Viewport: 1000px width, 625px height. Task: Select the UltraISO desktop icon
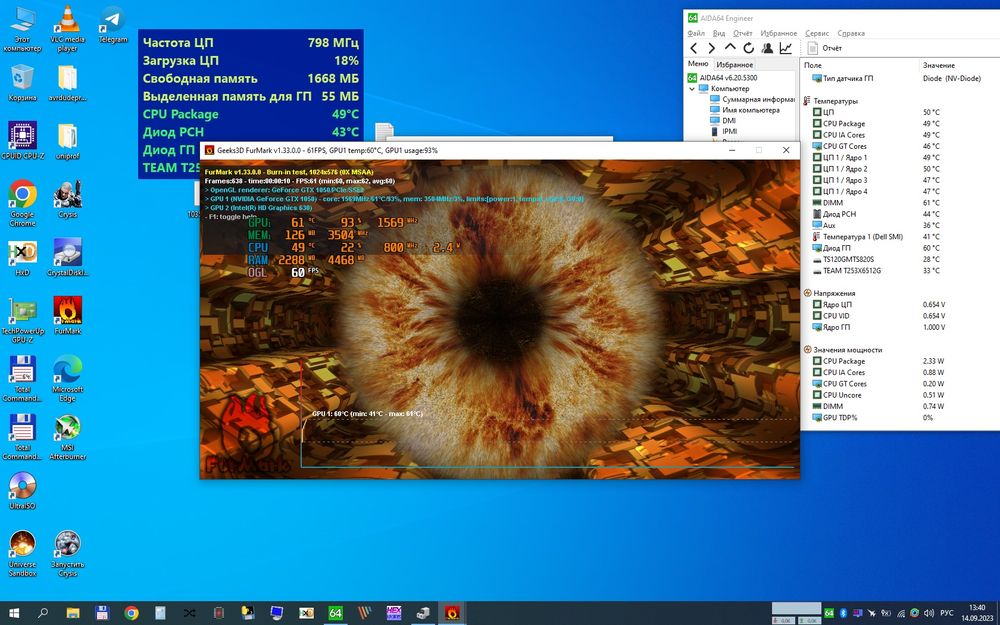click(x=22, y=490)
